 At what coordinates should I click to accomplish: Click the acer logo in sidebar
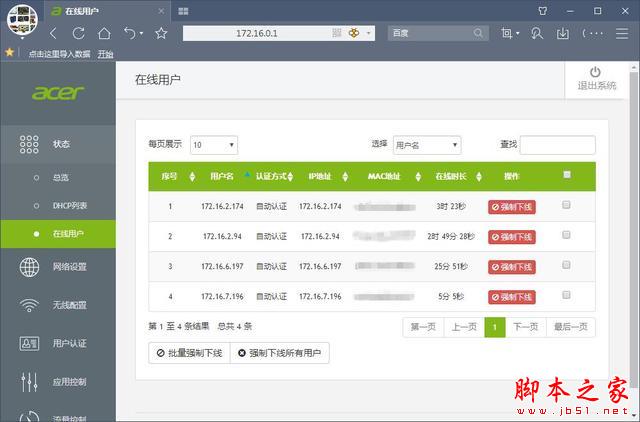tap(58, 93)
